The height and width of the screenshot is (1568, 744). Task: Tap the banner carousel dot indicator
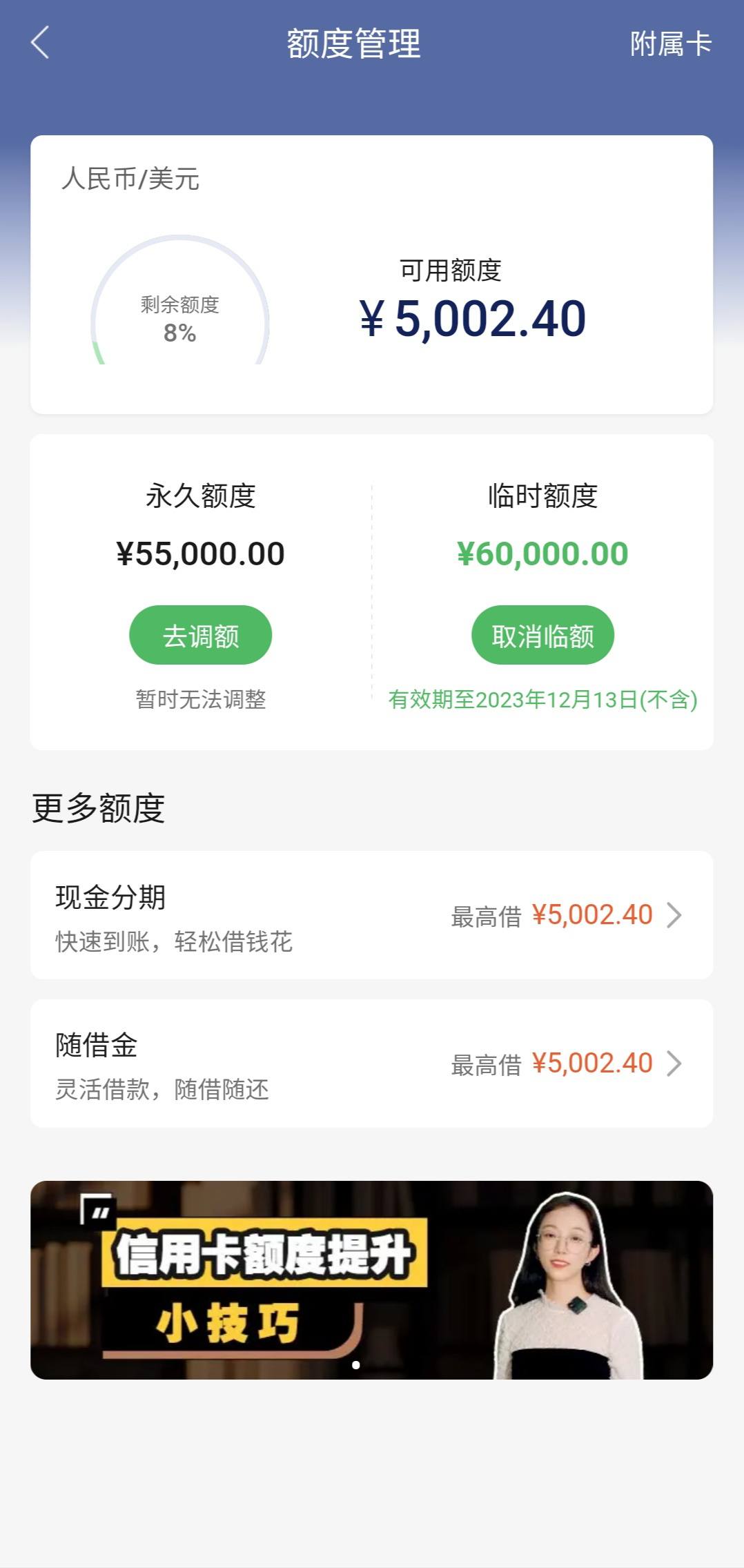pos(355,1364)
